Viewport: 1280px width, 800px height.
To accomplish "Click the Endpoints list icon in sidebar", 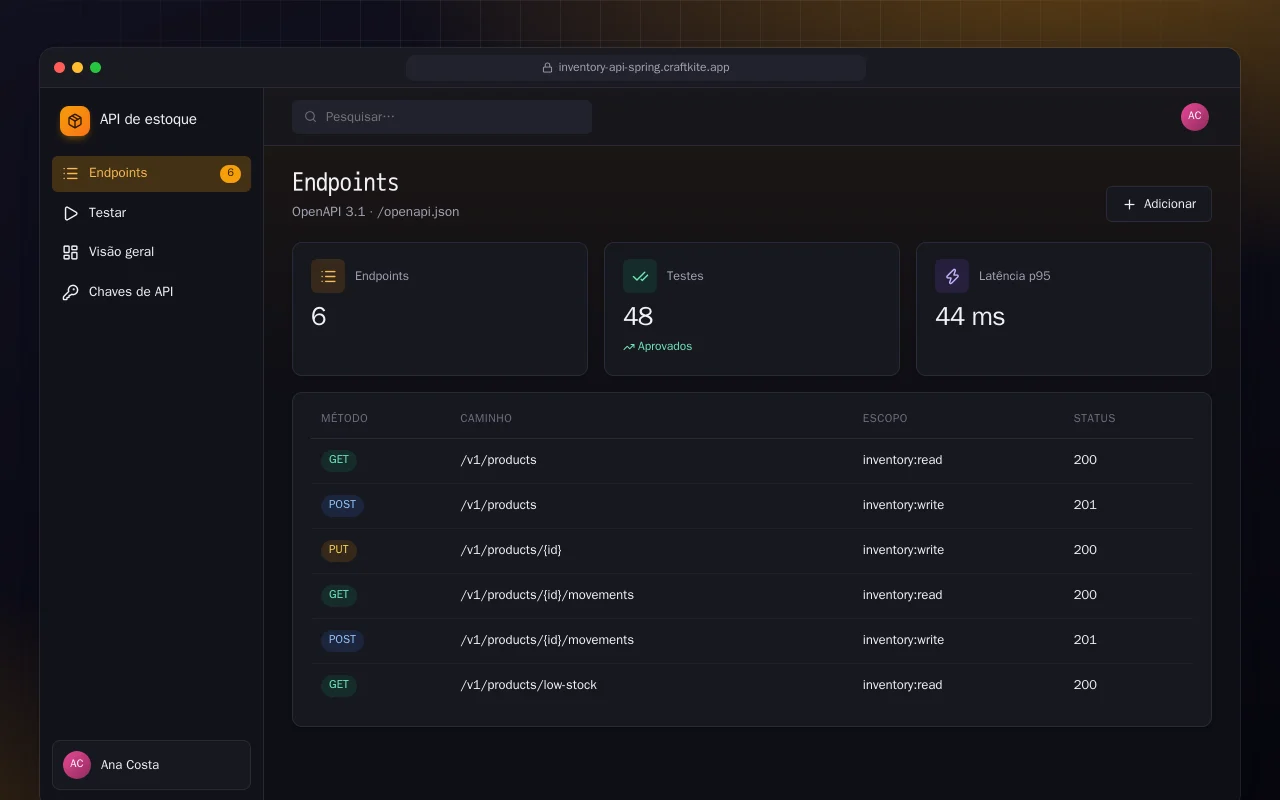I will click(x=70, y=174).
